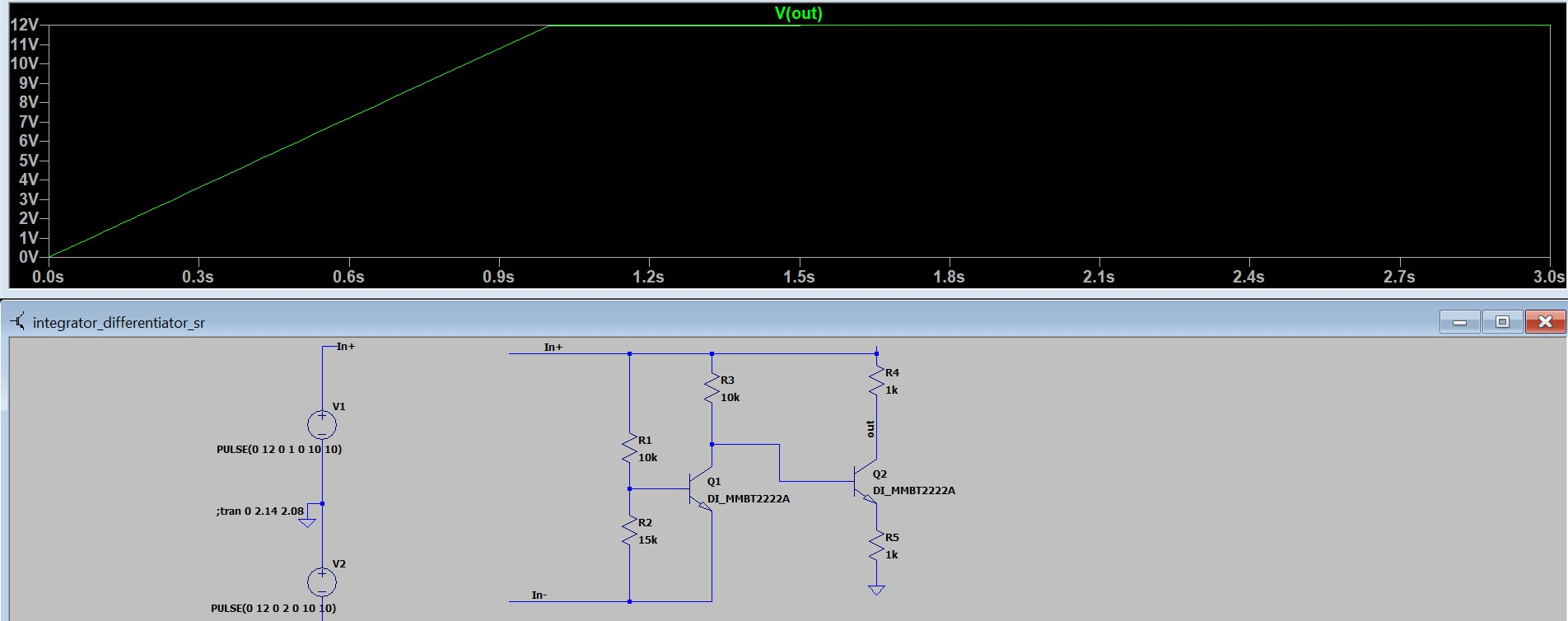This screenshot has width=1568, height=621.
Task: Click the 0.9s time axis label
Action: pyautogui.click(x=498, y=277)
